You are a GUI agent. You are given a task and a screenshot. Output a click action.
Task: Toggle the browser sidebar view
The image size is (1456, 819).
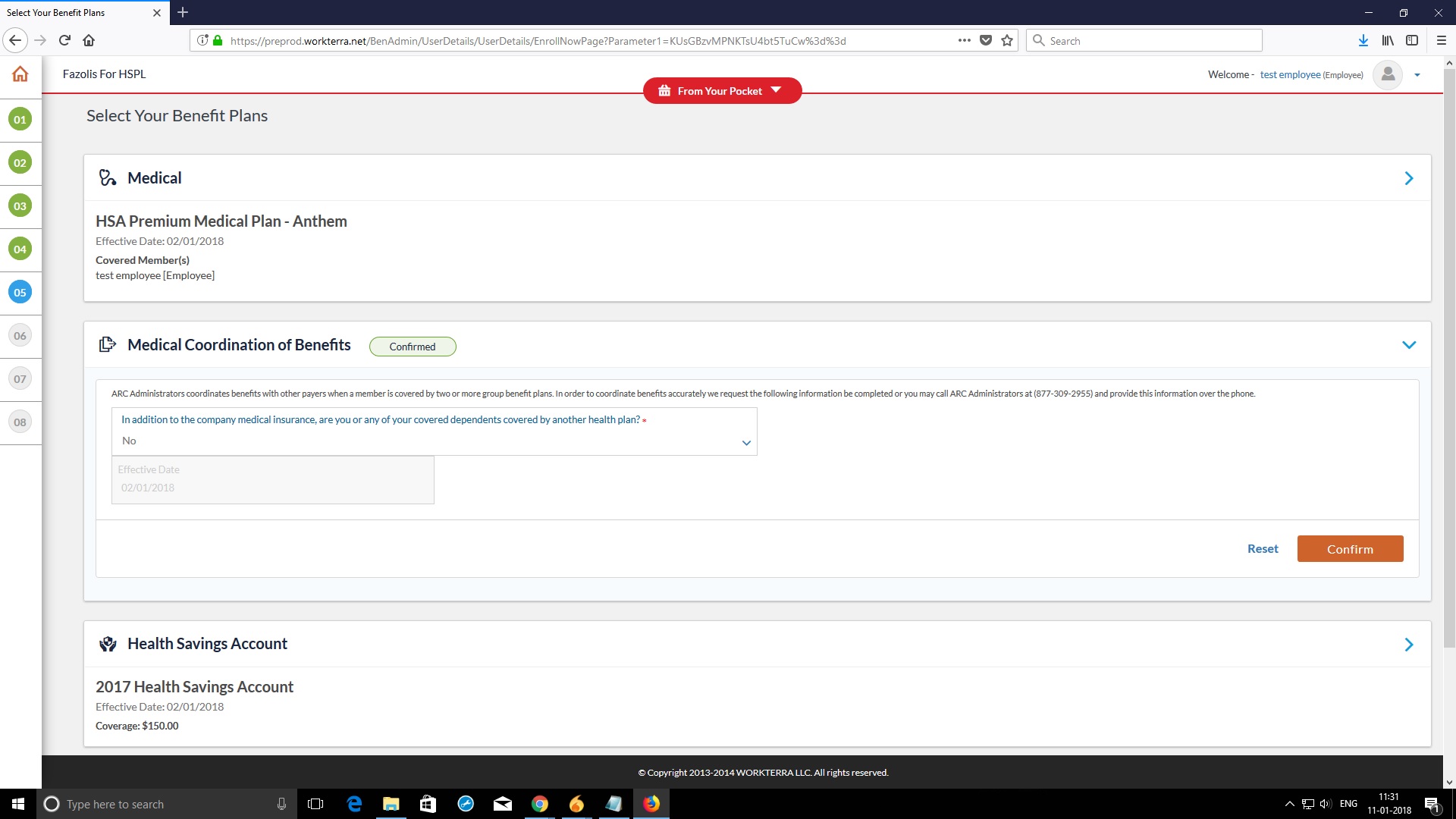[1412, 40]
